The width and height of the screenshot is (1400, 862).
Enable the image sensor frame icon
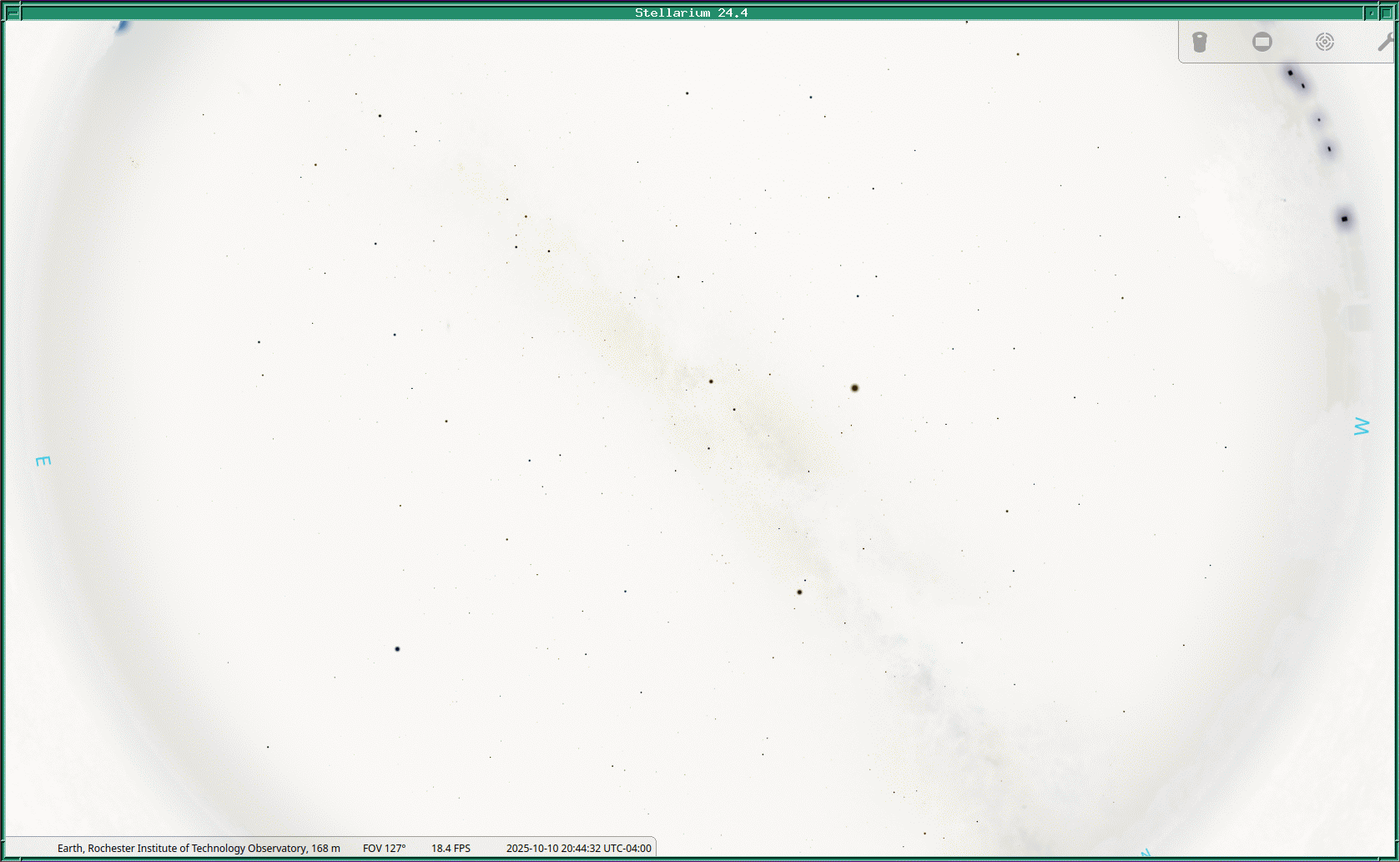click(1262, 43)
